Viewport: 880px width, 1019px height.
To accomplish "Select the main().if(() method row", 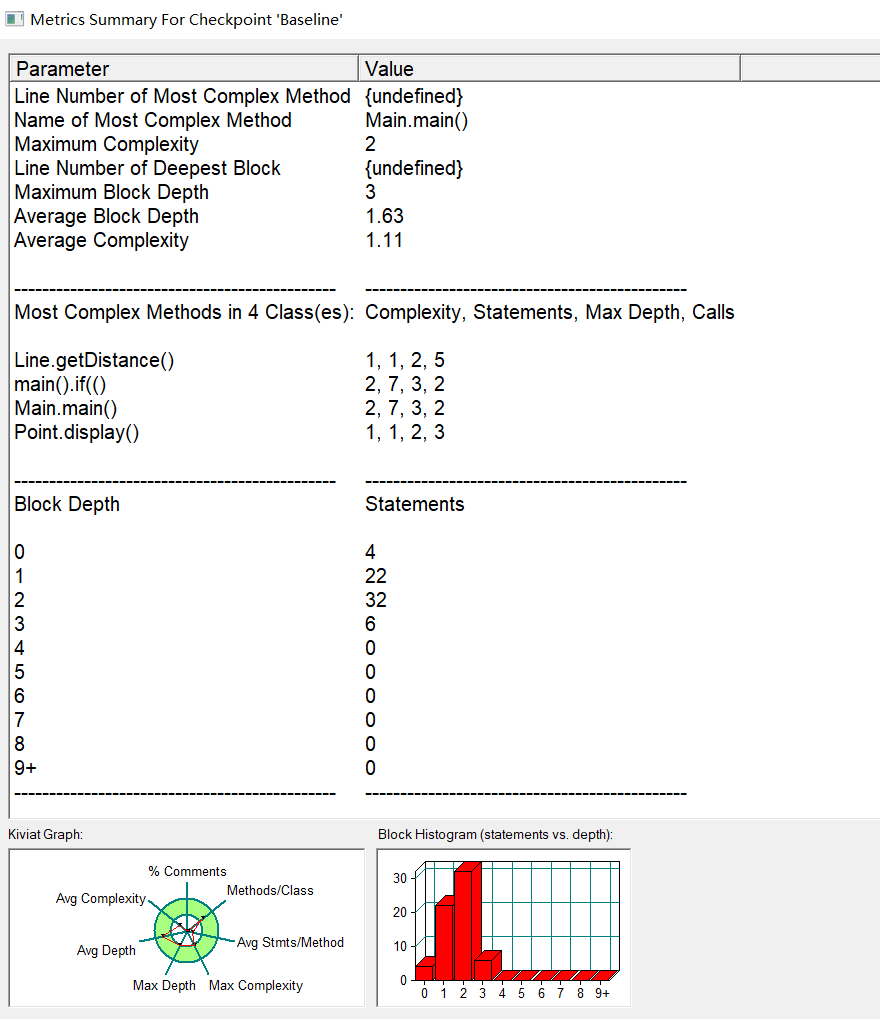I will coord(445,384).
